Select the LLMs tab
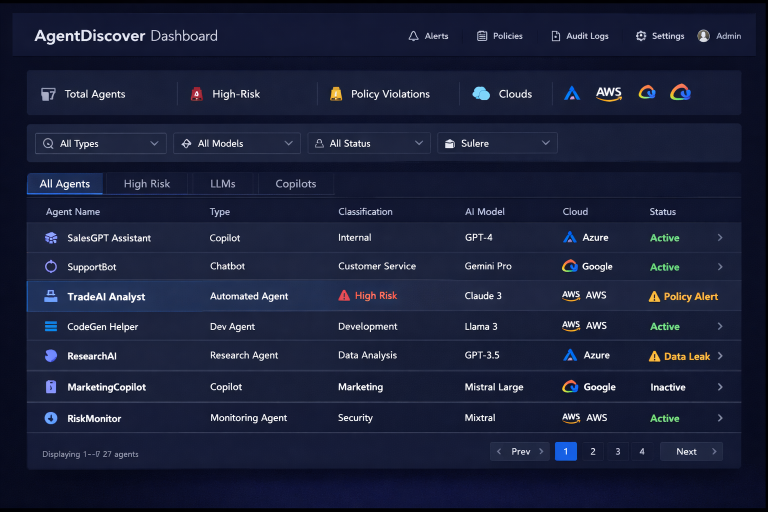The image size is (768, 512). (x=223, y=184)
